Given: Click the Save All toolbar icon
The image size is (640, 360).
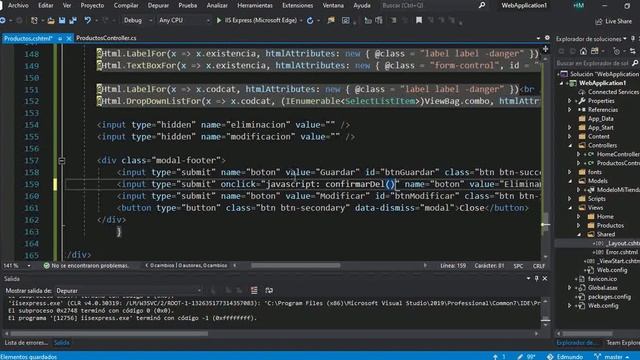Looking at the screenshot, I should [x=73, y=20].
